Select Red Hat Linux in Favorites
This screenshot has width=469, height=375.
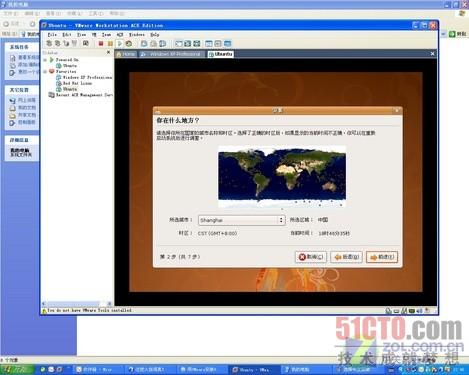pyautogui.click(x=77, y=83)
